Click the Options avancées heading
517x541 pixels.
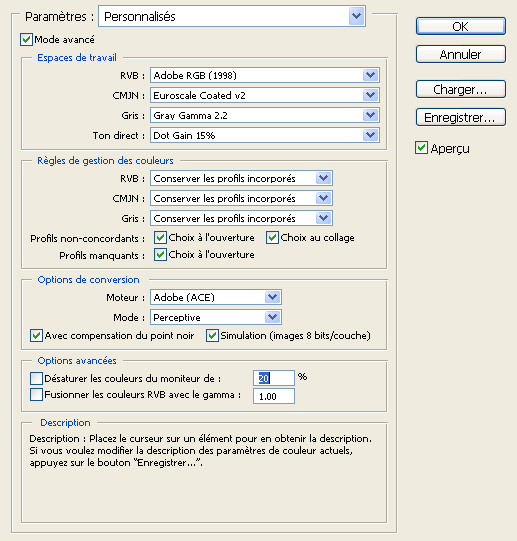[77, 361]
